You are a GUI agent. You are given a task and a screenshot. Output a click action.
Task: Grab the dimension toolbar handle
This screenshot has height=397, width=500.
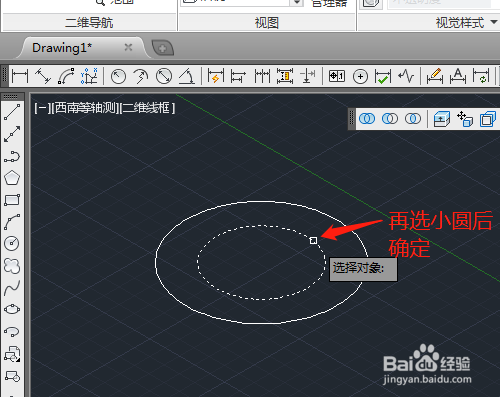point(5,75)
